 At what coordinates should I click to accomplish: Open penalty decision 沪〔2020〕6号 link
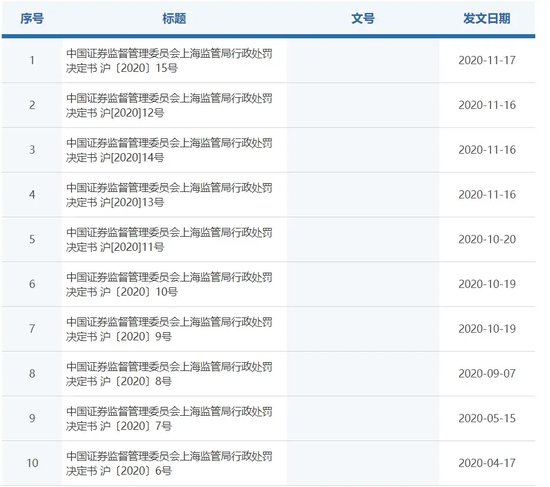point(169,463)
